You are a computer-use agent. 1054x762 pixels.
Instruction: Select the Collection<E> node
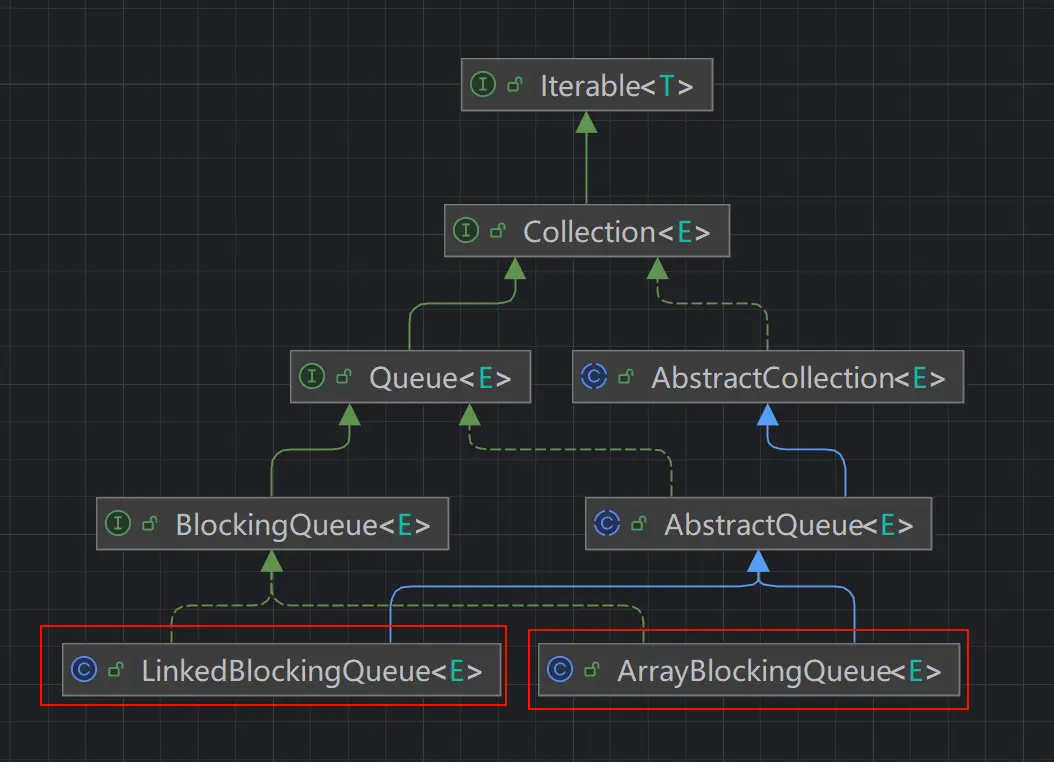587,230
